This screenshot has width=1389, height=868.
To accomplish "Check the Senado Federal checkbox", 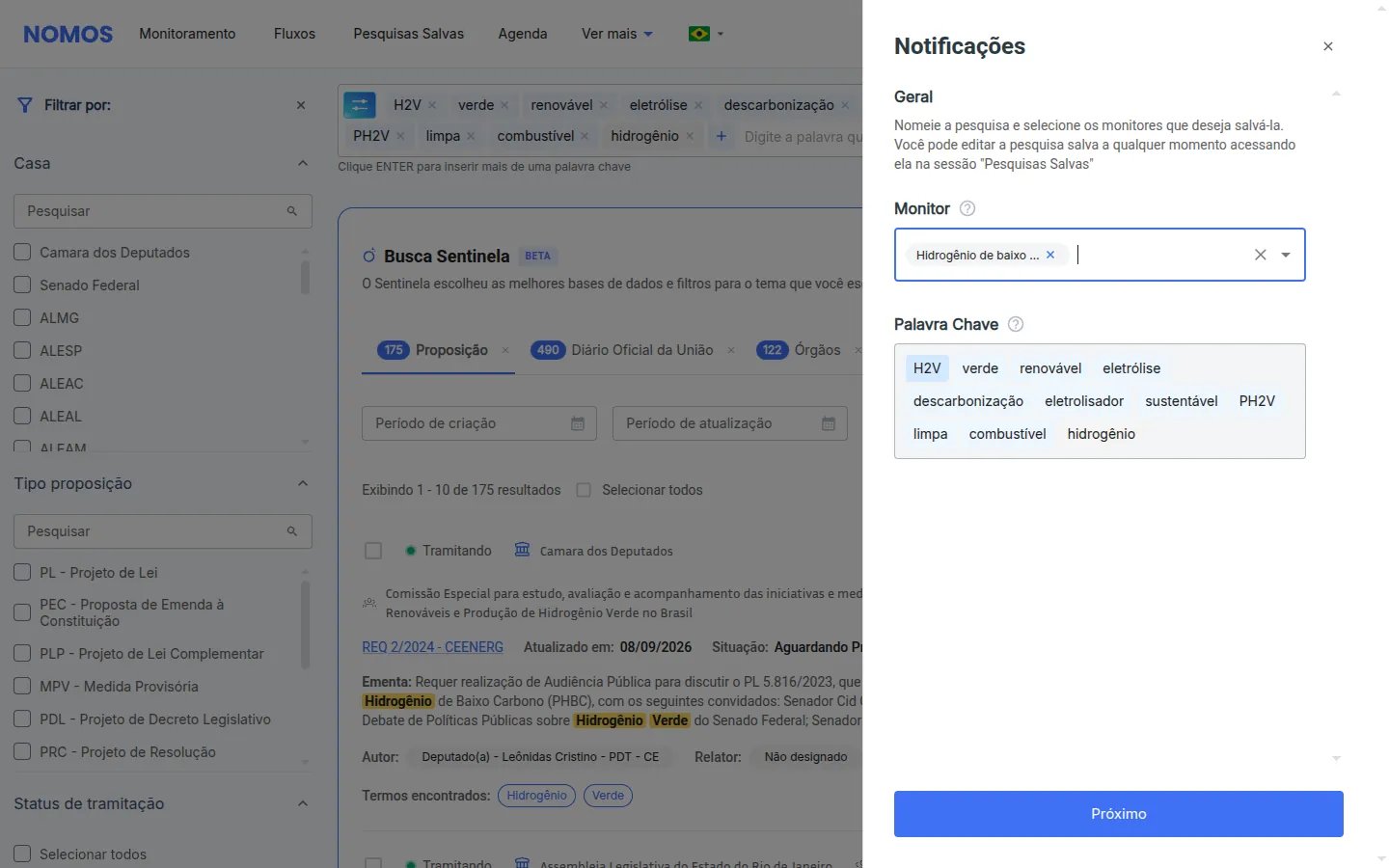I will point(22,285).
